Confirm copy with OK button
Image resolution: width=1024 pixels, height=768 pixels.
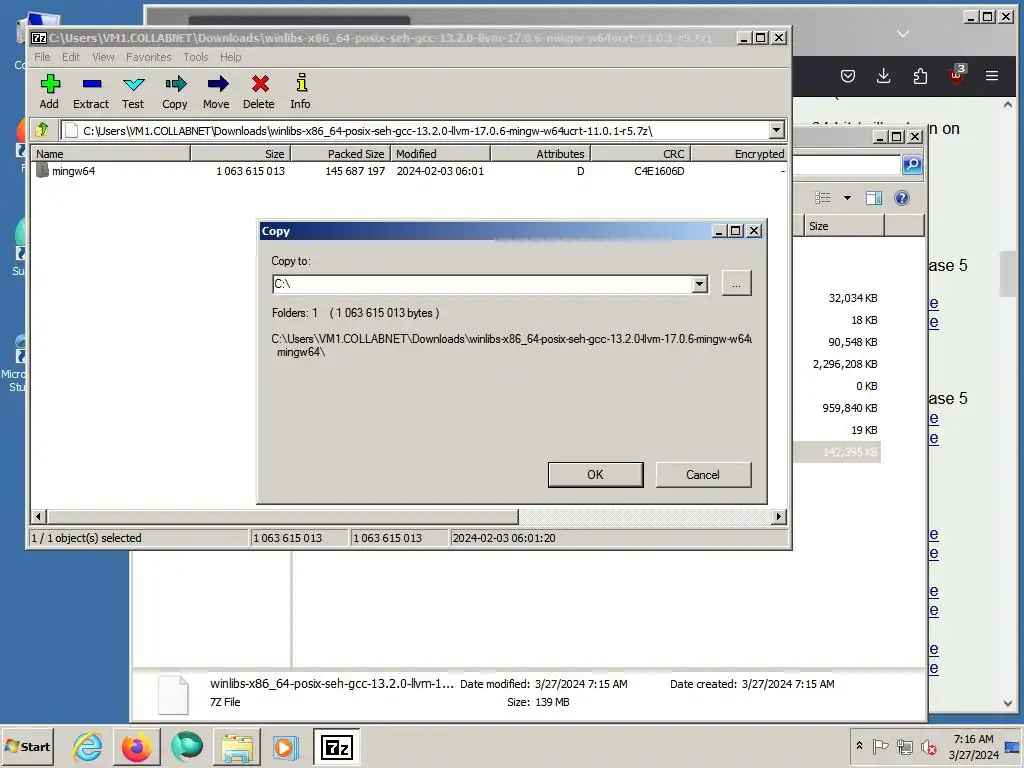click(x=596, y=475)
